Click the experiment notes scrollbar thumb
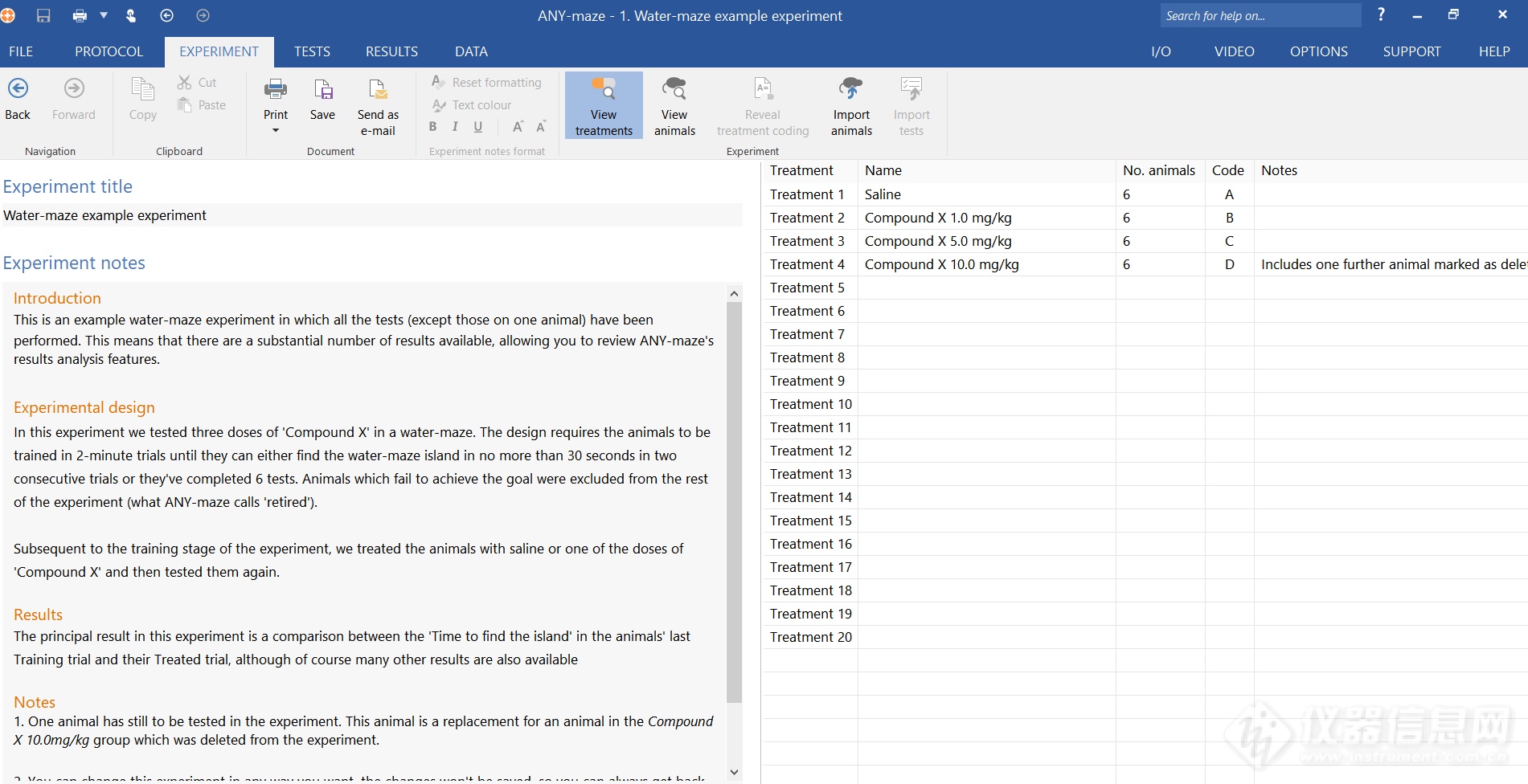This screenshot has height=784, width=1528. pyautogui.click(x=734, y=502)
